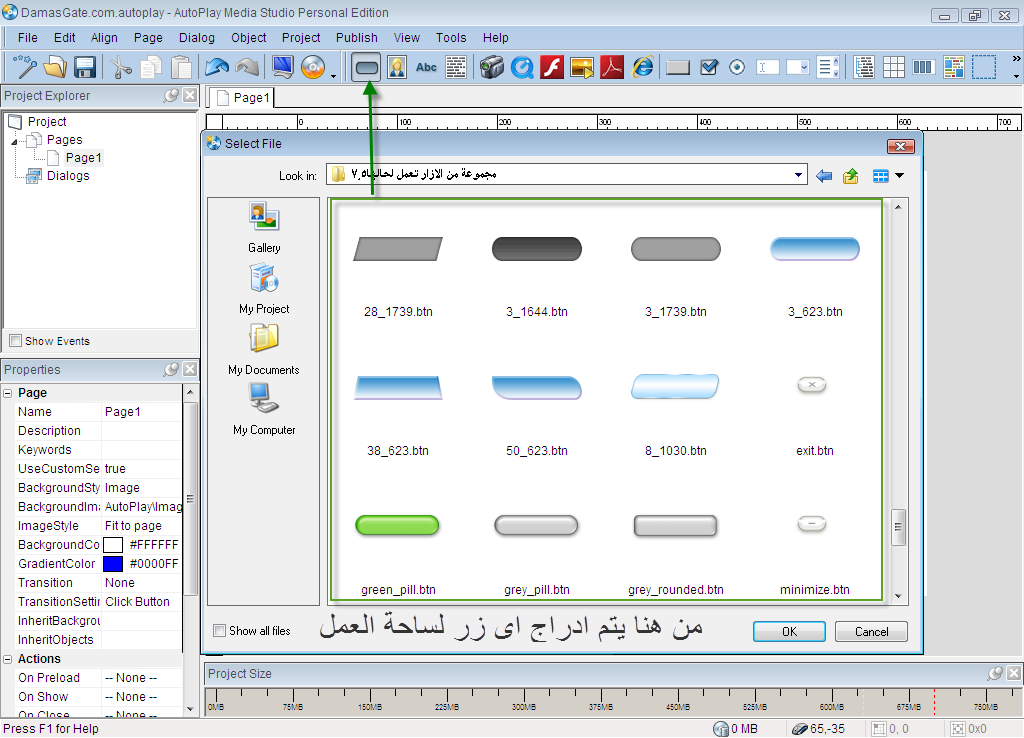Click the Cut scissors icon
The width and height of the screenshot is (1024, 738).
tap(121, 67)
